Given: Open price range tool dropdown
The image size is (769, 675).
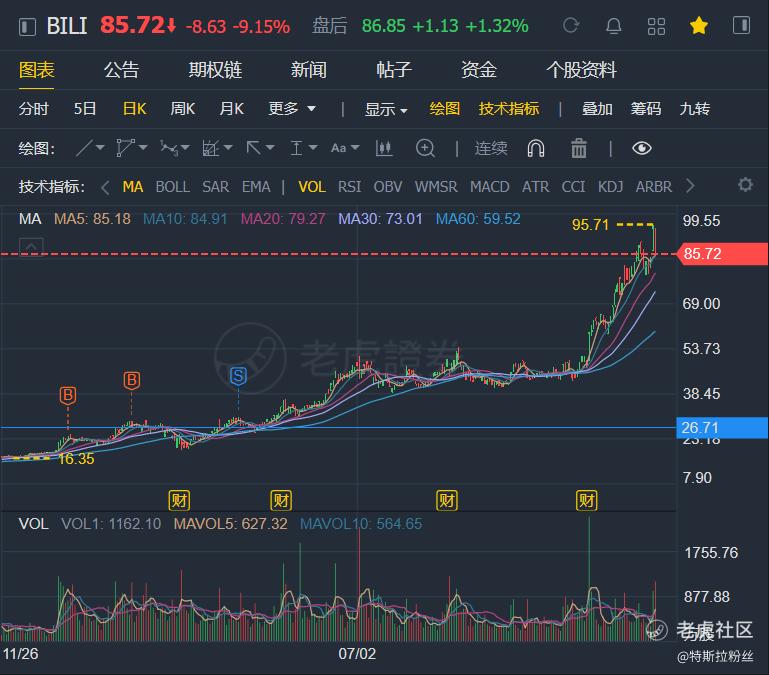Looking at the screenshot, I should coord(303,148).
